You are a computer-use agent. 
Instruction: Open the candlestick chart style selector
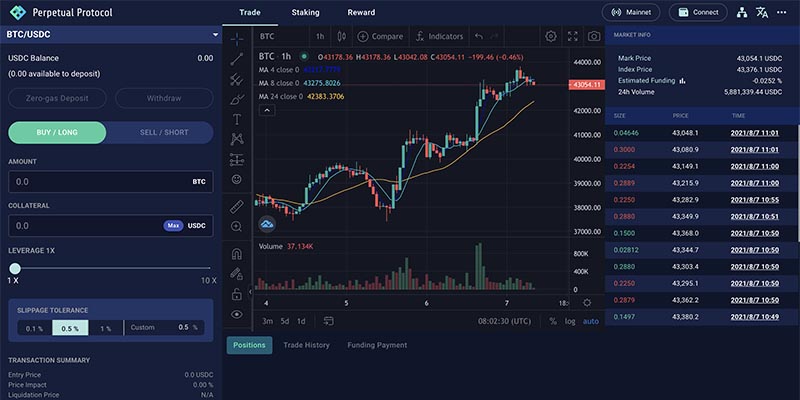coord(342,36)
